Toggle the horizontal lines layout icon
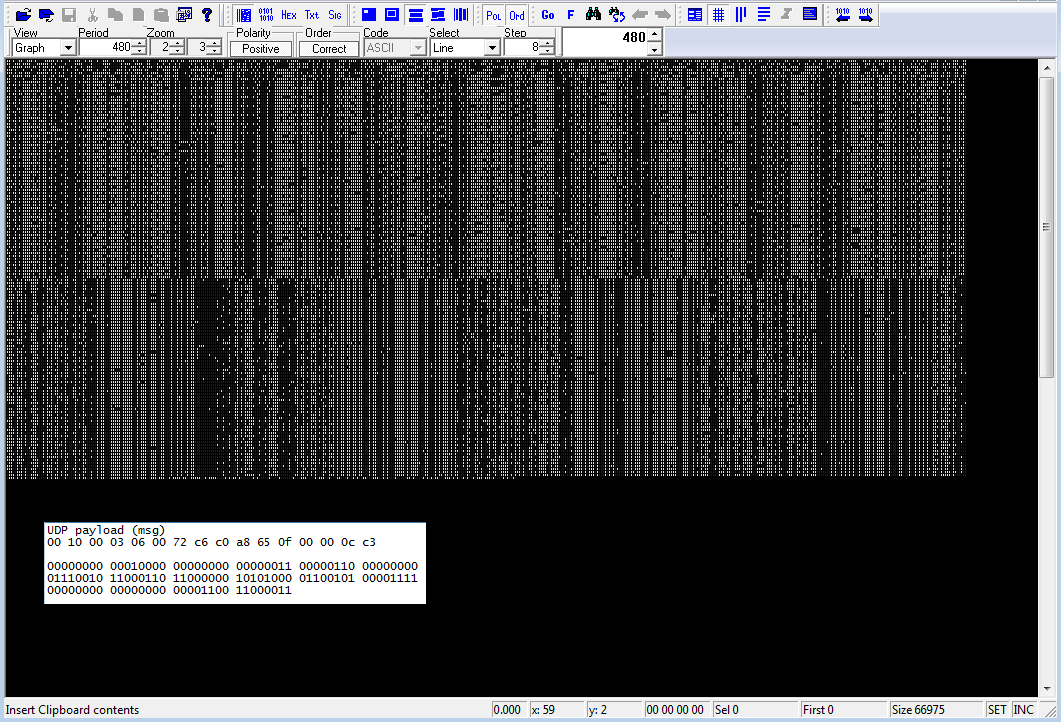 click(x=415, y=14)
